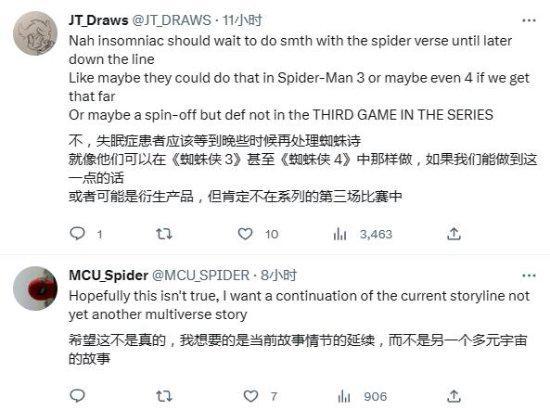The image size is (550, 410).
Task: Open more options on MCU_Spider tweet
Action: (529, 276)
